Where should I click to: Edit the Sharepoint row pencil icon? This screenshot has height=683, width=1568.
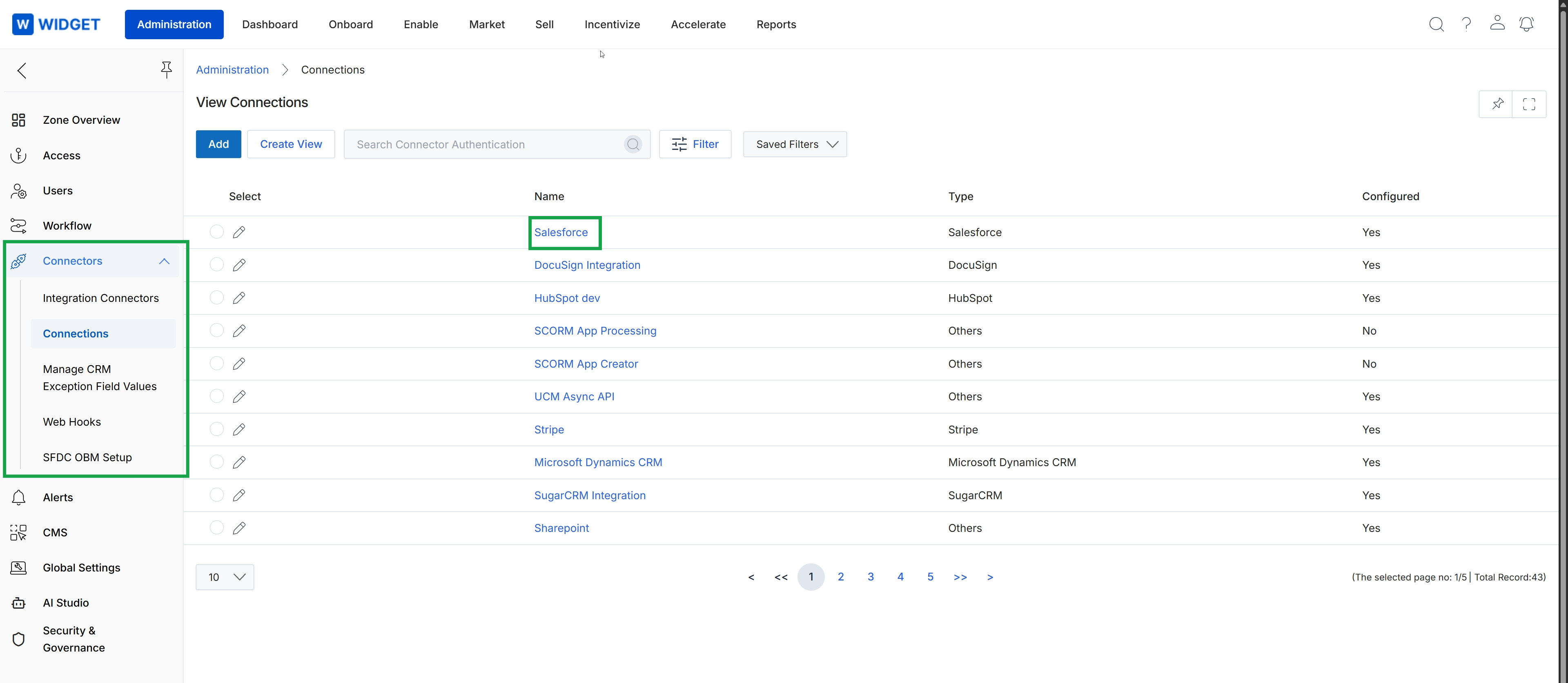pos(239,528)
